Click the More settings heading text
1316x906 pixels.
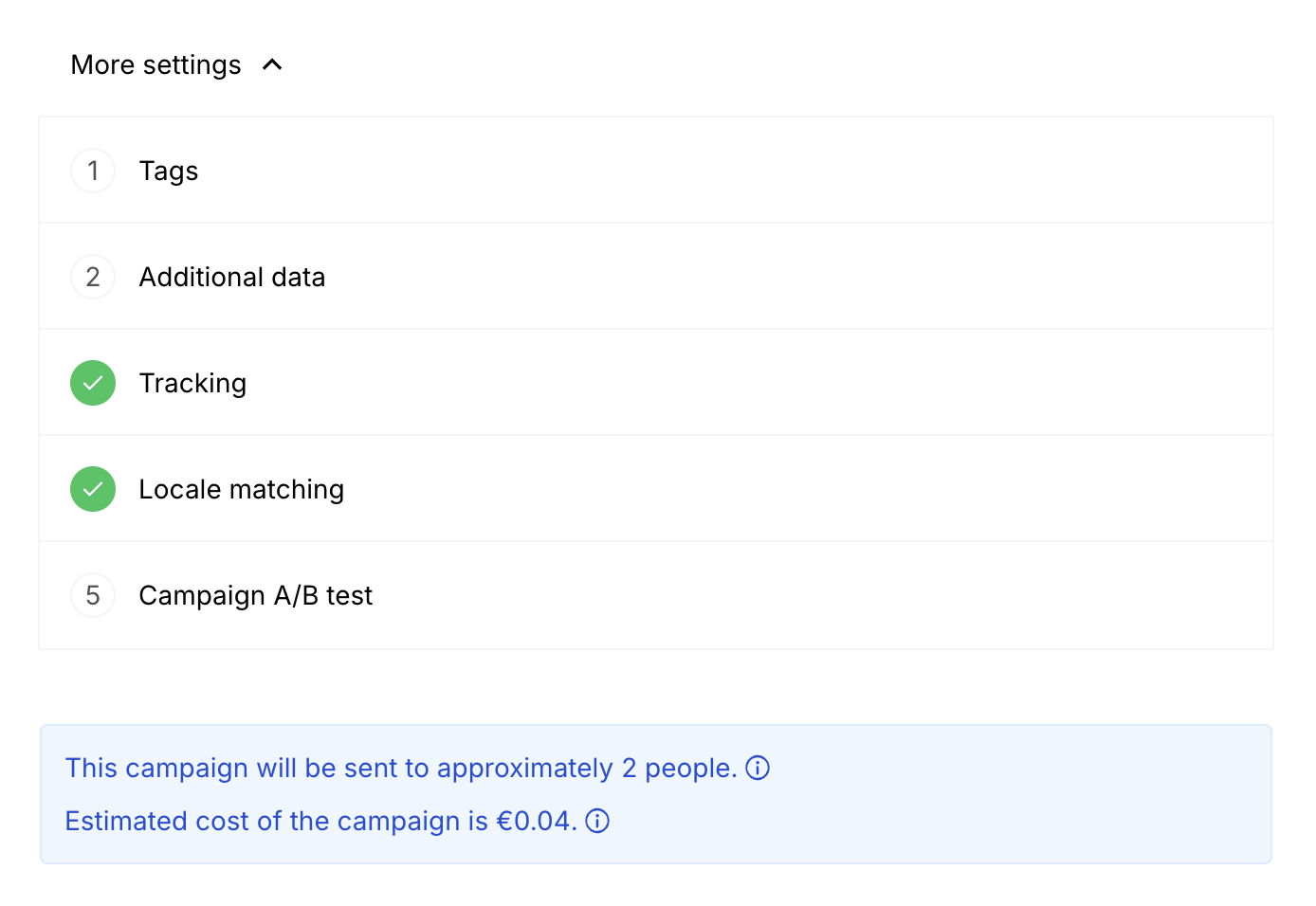(x=155, y=64)
